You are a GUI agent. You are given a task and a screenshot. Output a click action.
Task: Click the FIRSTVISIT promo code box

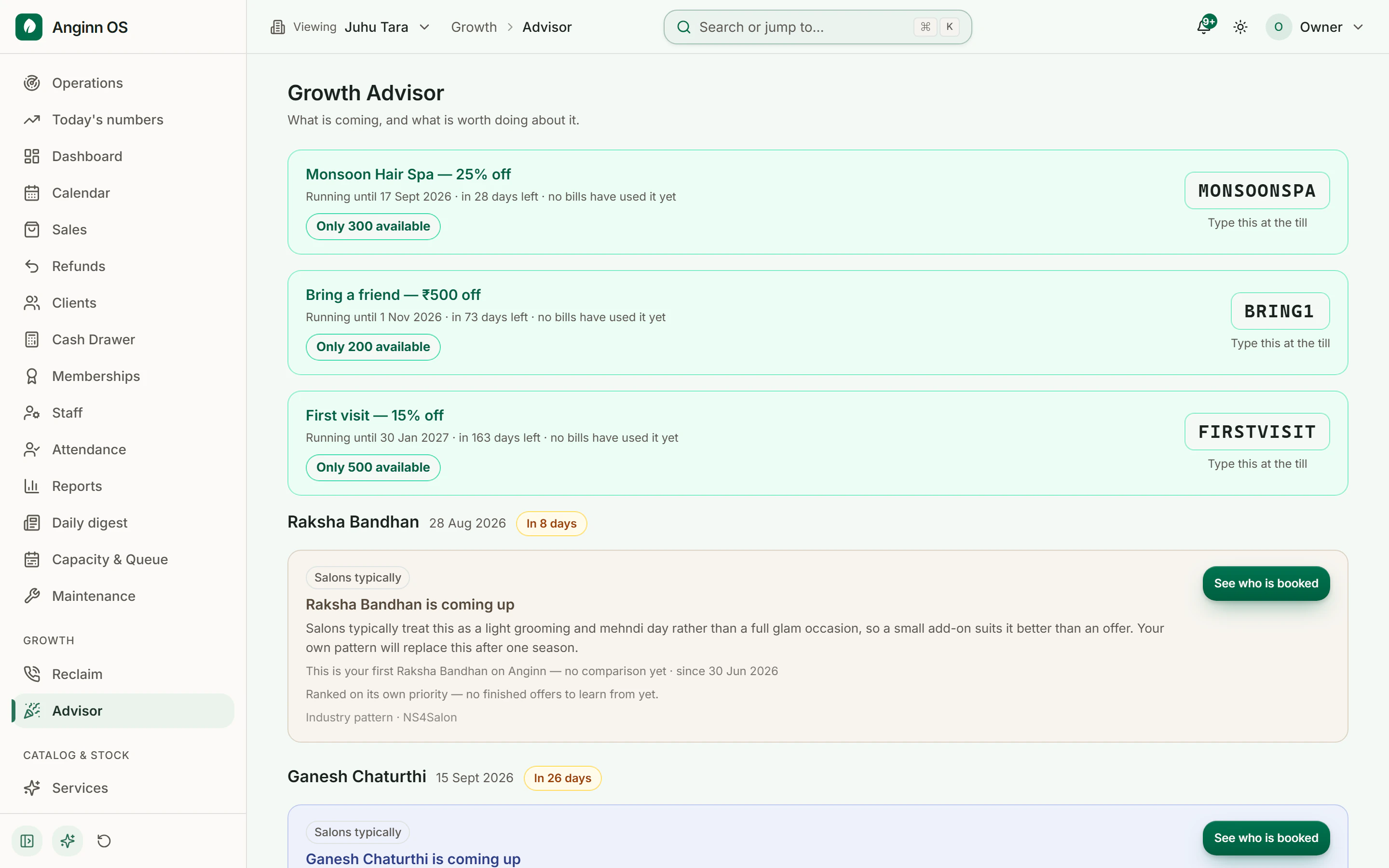coord(1257,432)
